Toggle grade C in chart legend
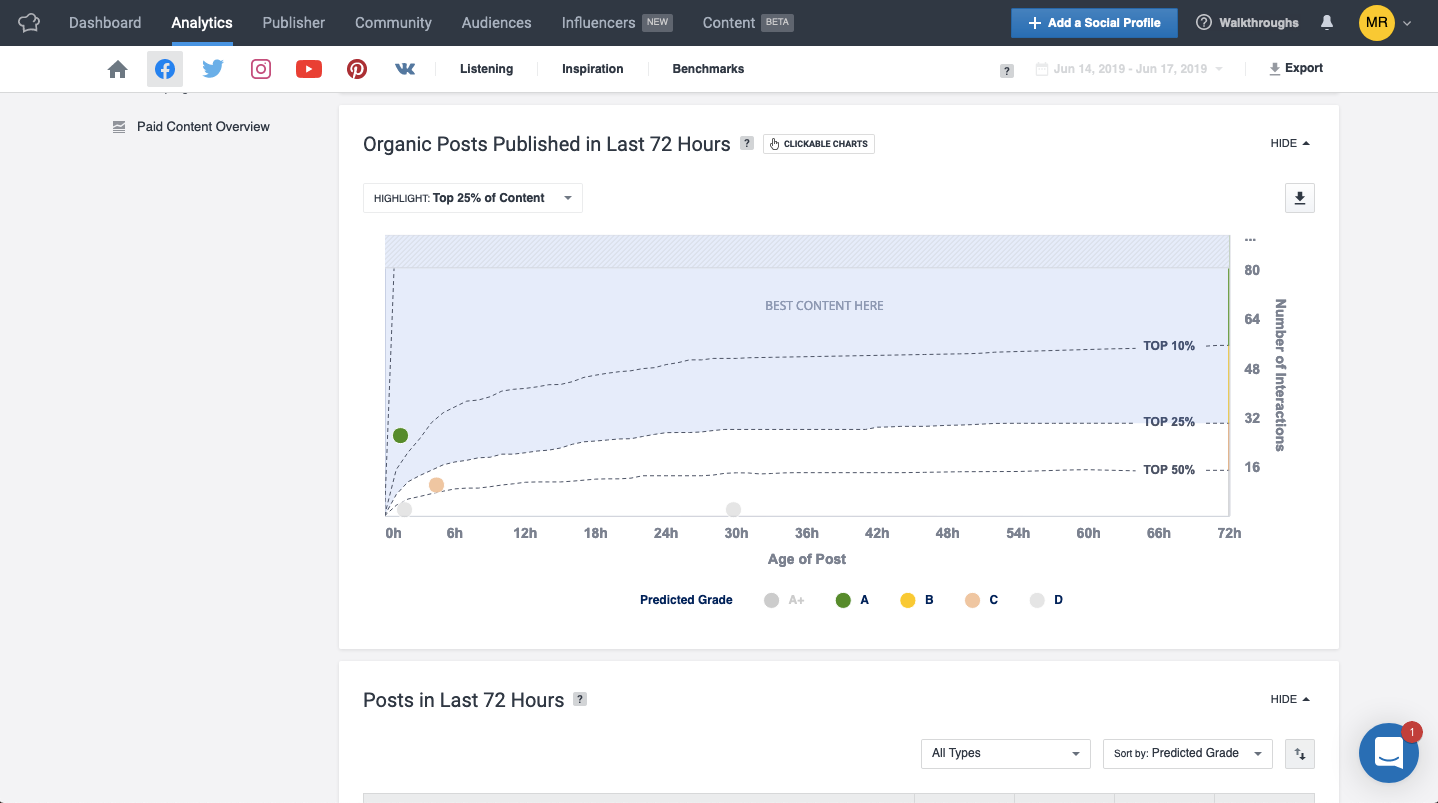Screen dimensions: 1438x803 point(981,600)
